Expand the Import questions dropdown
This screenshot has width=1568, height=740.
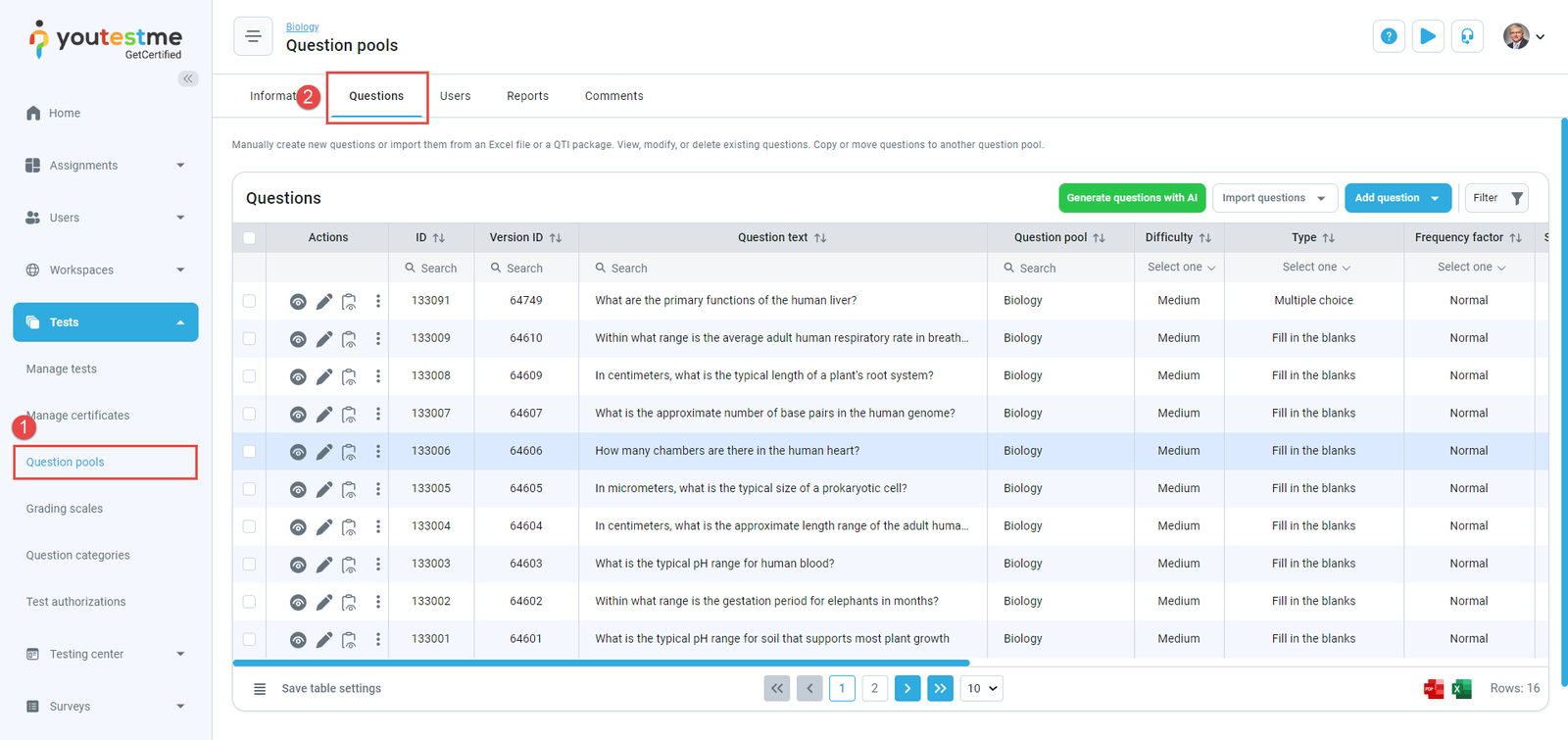pyautogui.click(x=1274, y=198)
